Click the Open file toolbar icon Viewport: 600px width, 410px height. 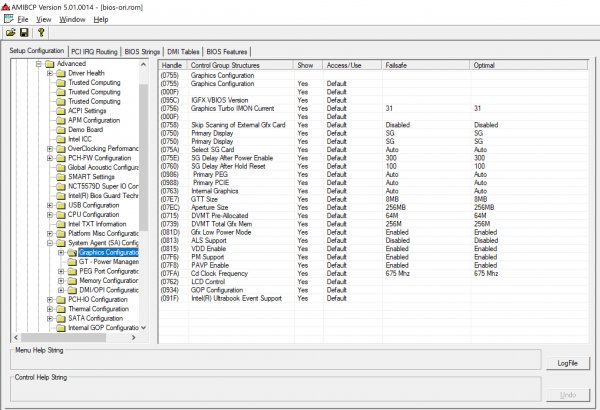tap(11, 33)
